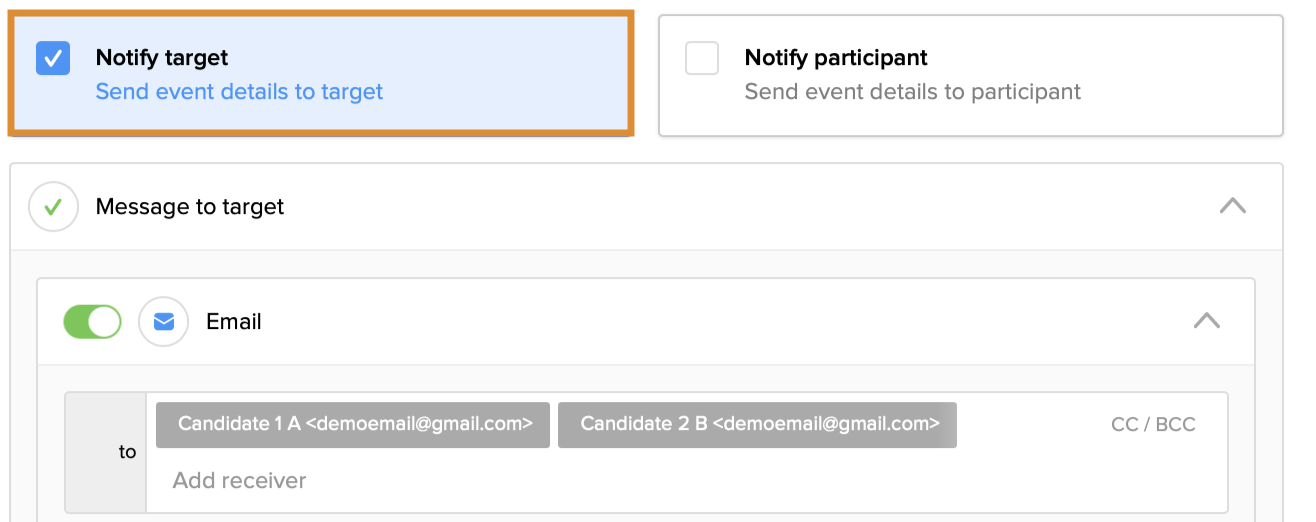1316x522 pixels.
Task: Collapse the Message to target section
Action: 1233,206
